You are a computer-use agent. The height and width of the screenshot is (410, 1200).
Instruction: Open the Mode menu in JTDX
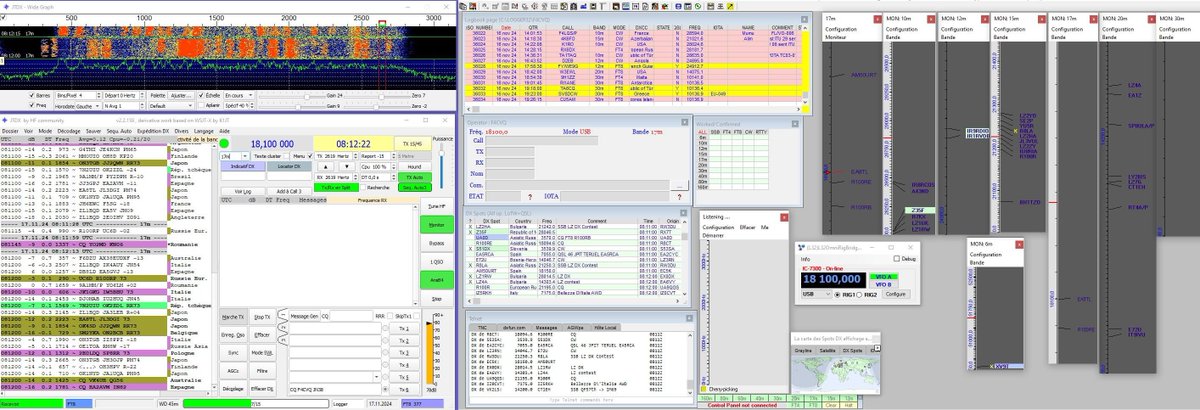pos(45,131)
